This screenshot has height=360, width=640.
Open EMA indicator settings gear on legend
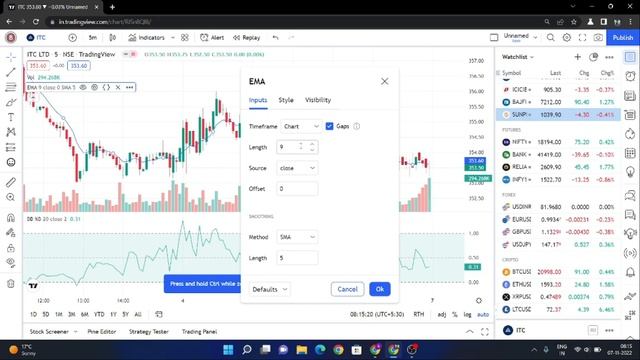[94, 87]
